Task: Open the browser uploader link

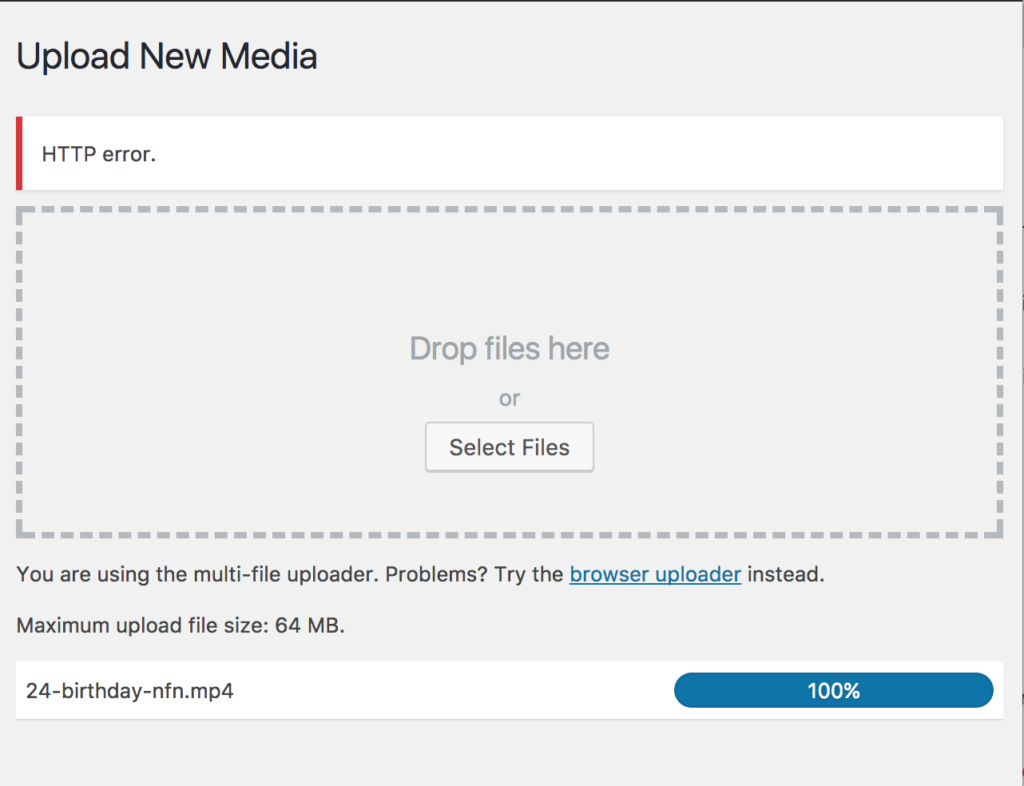Action: [655, 574]
